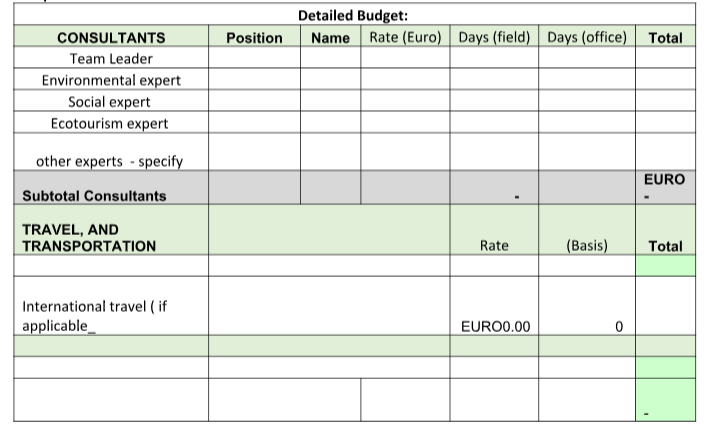Click the EURO subtotal total cell
The image size is (707, 433).
665,188
